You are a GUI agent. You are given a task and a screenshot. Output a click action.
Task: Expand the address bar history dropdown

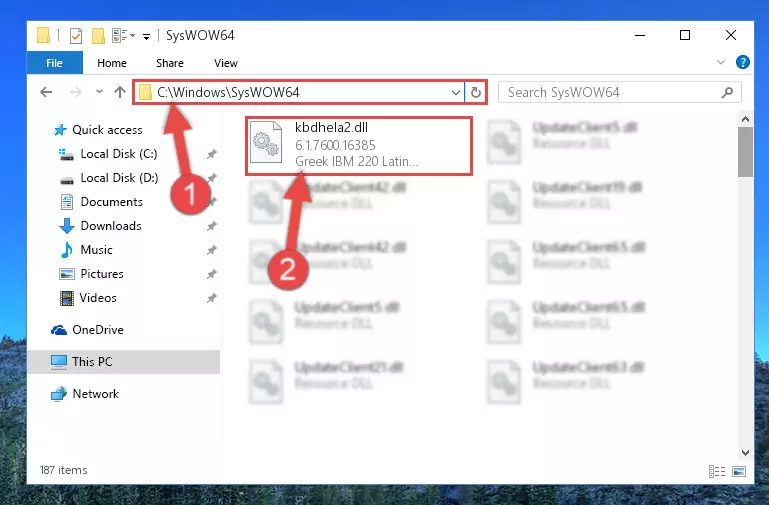click(456, 92)
